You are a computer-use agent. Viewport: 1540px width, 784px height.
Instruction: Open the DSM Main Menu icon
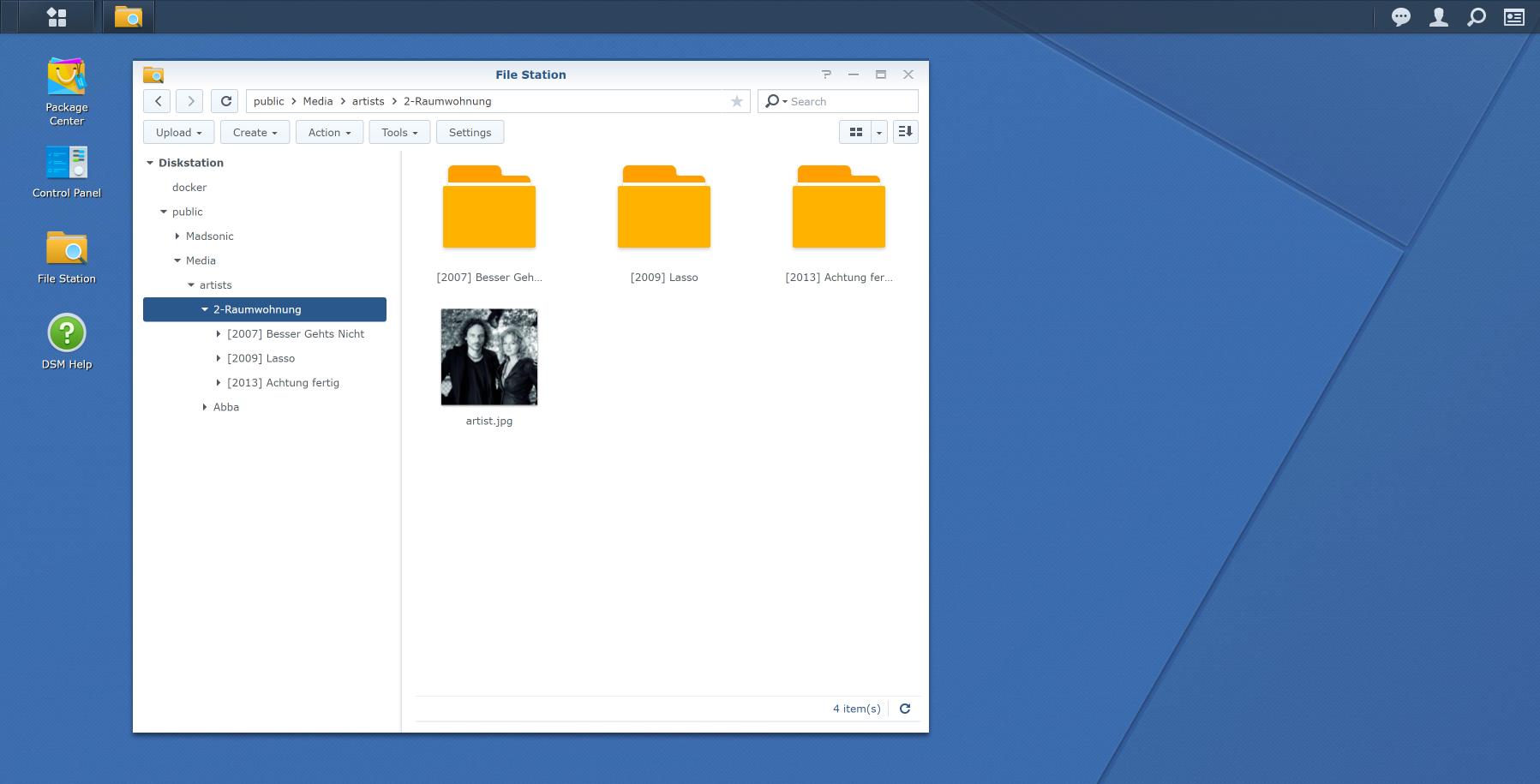pos(57,17)
